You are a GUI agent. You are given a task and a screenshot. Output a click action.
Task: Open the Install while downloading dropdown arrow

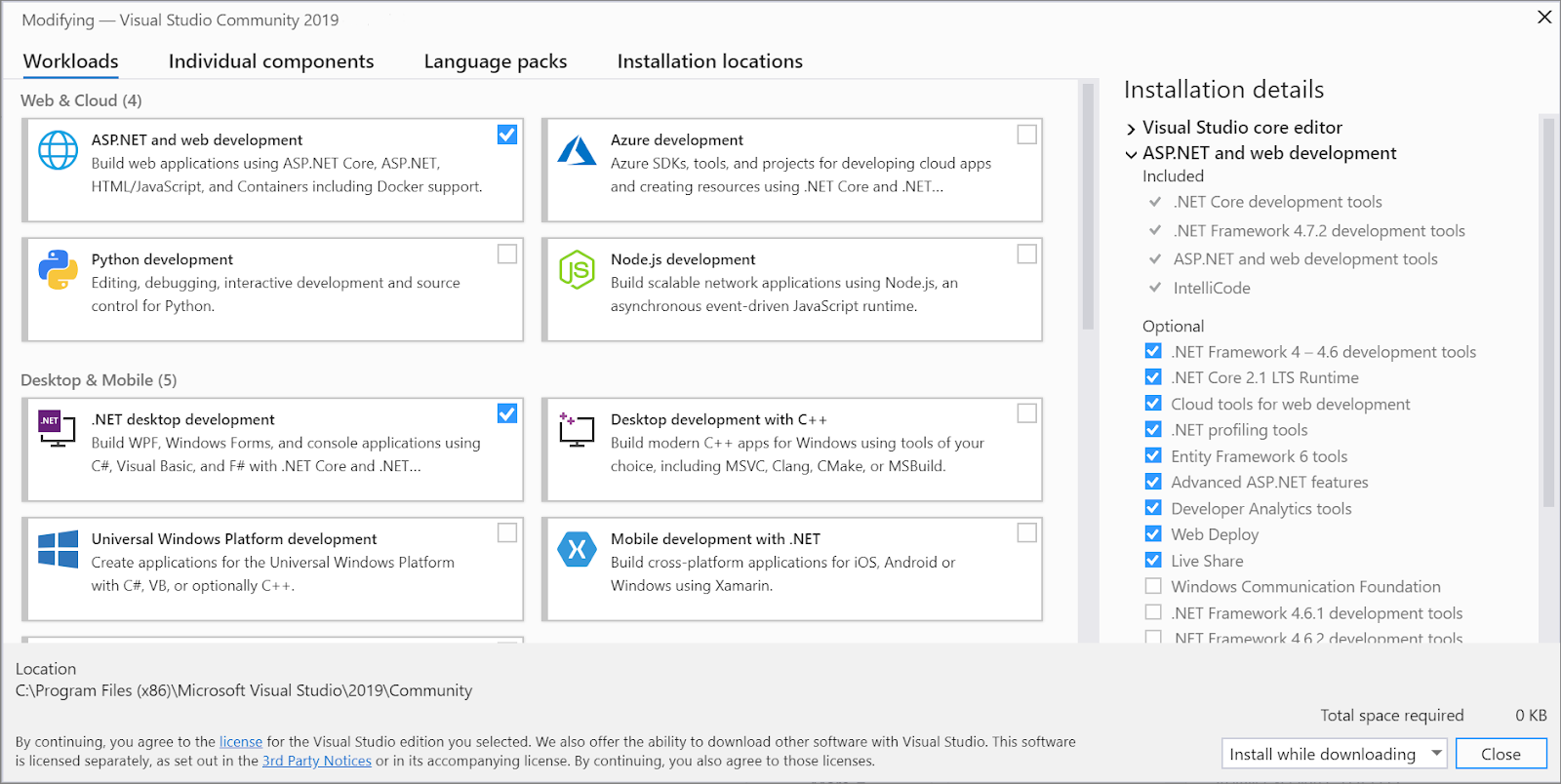[x=1436, y=753]
